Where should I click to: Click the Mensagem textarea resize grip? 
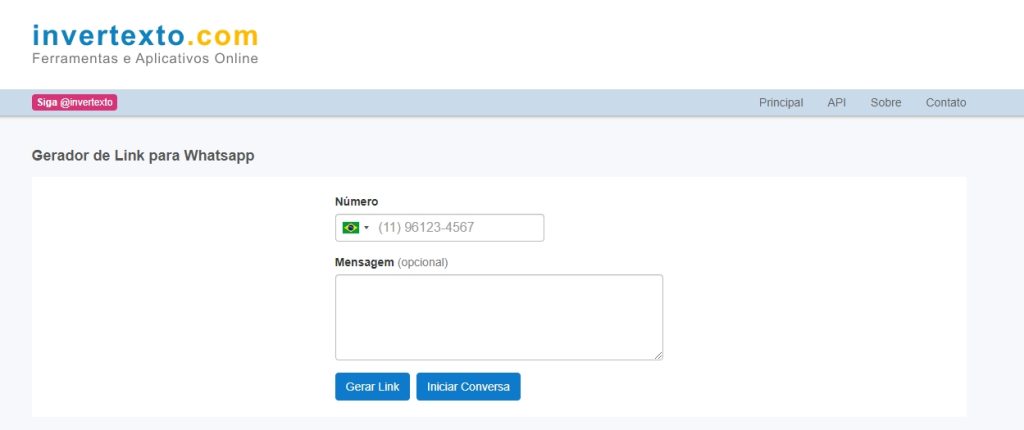click(658, 356)
